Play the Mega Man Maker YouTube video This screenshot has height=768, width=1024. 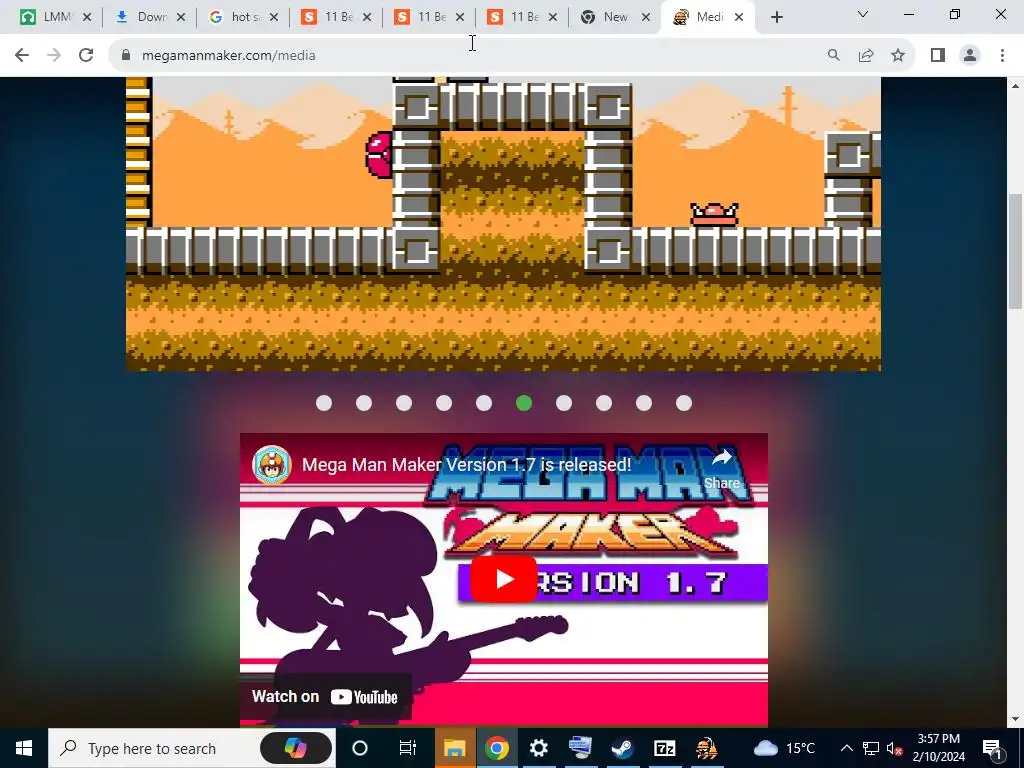click(x=504, y=579)
